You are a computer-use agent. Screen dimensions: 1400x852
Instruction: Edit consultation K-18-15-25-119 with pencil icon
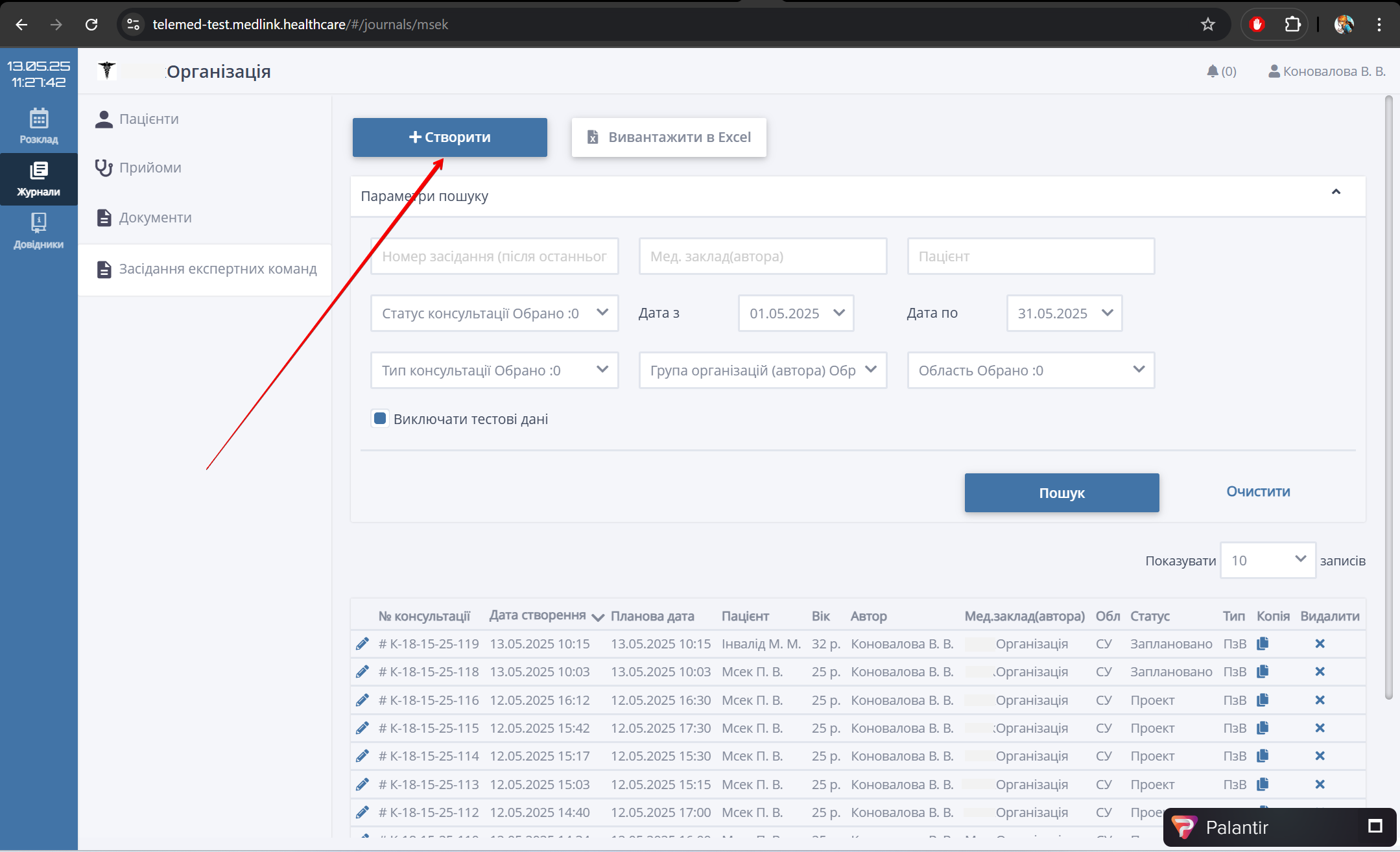pyautogui.click(x=362, y=644)
